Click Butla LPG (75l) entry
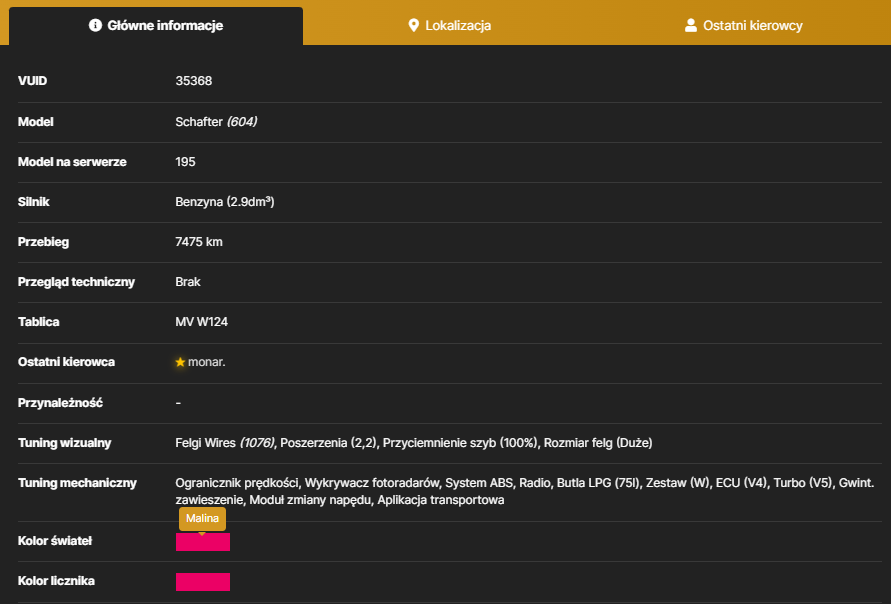This screenshot has width=891, height=604. (x=598, y=483)
